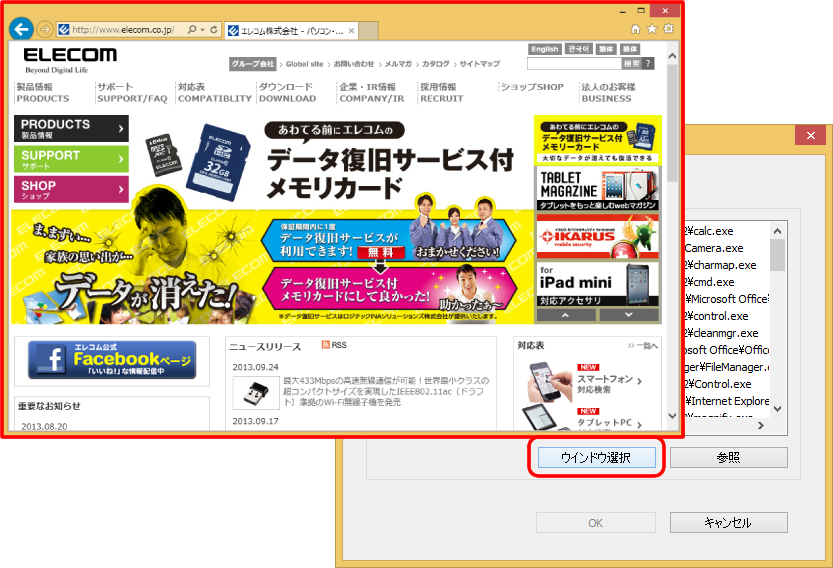Click the refresh icon in address bar

[x=214, y=30]
